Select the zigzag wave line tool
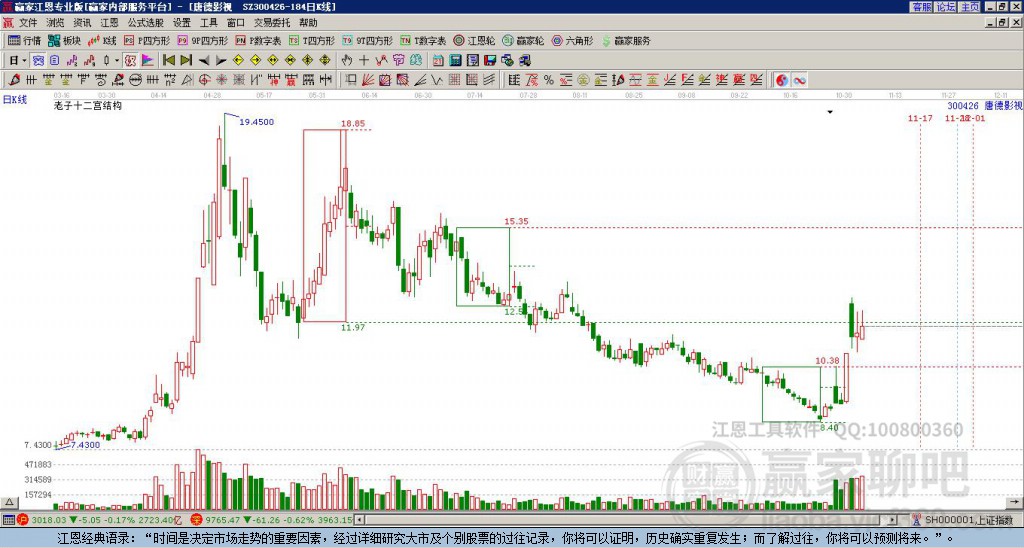This screenshot has height=548, width=1024. (437, 80)
